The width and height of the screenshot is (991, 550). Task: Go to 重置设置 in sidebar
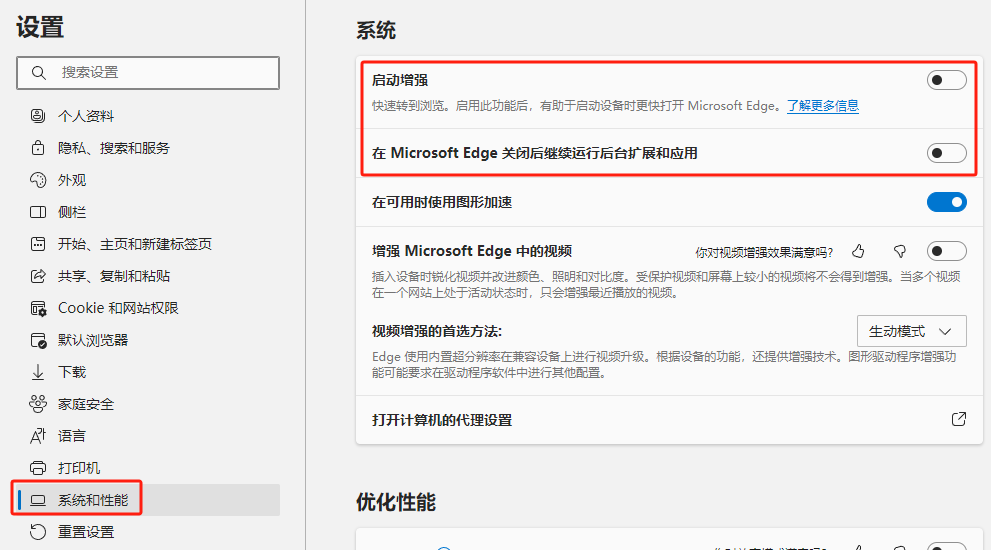(86, 532)
